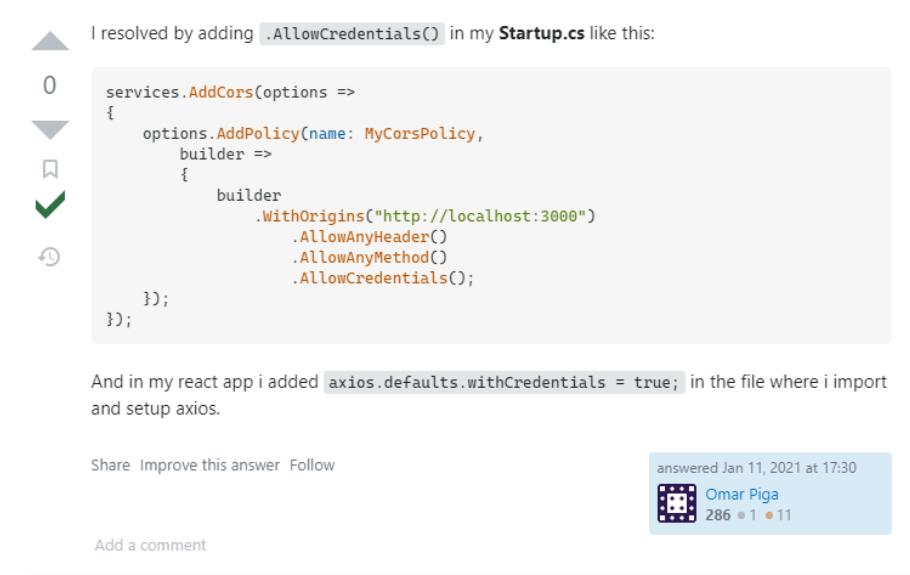Click the vote count number 0
Viewport: 910px width, 575px height.
point(50,86)
